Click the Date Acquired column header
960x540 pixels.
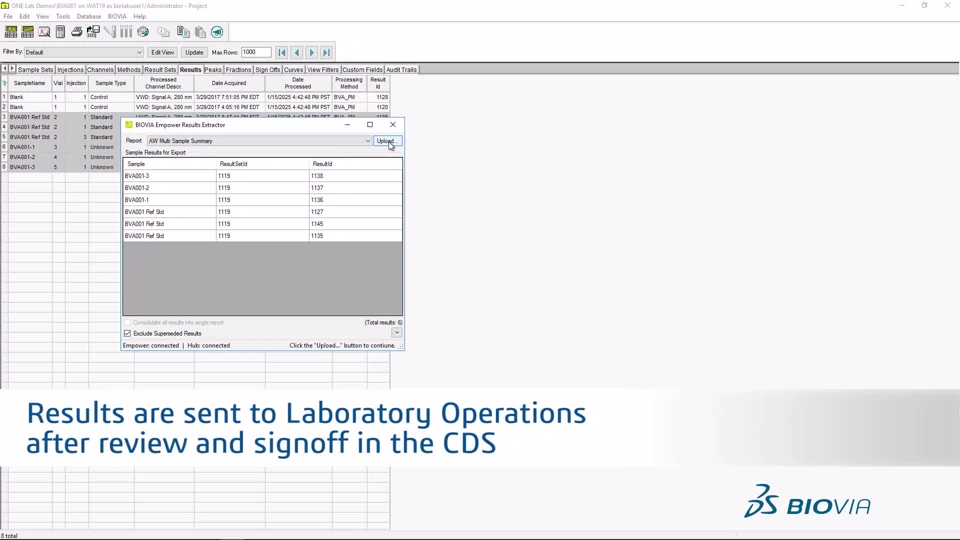pyautogui.click(x=229, y=83)
